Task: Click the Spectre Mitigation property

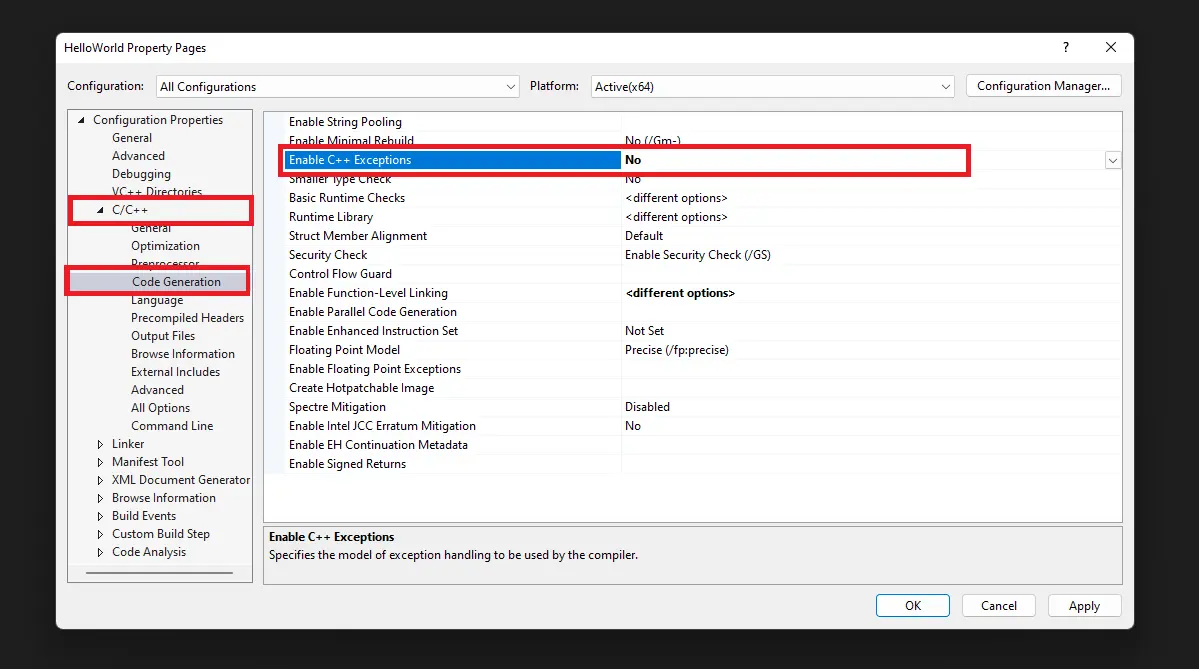Action: [x=337, y=408]
